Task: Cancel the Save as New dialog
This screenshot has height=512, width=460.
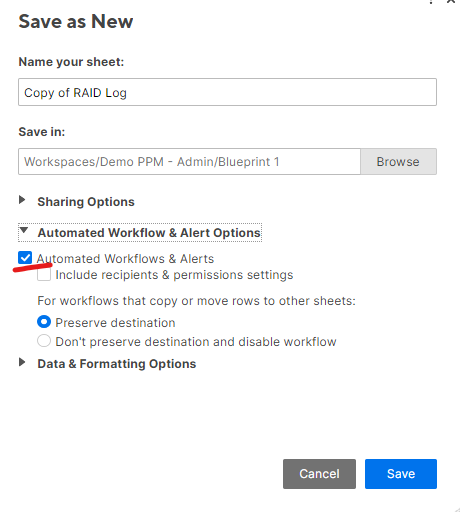Action: pyautogui.click(x=319, y=474)
